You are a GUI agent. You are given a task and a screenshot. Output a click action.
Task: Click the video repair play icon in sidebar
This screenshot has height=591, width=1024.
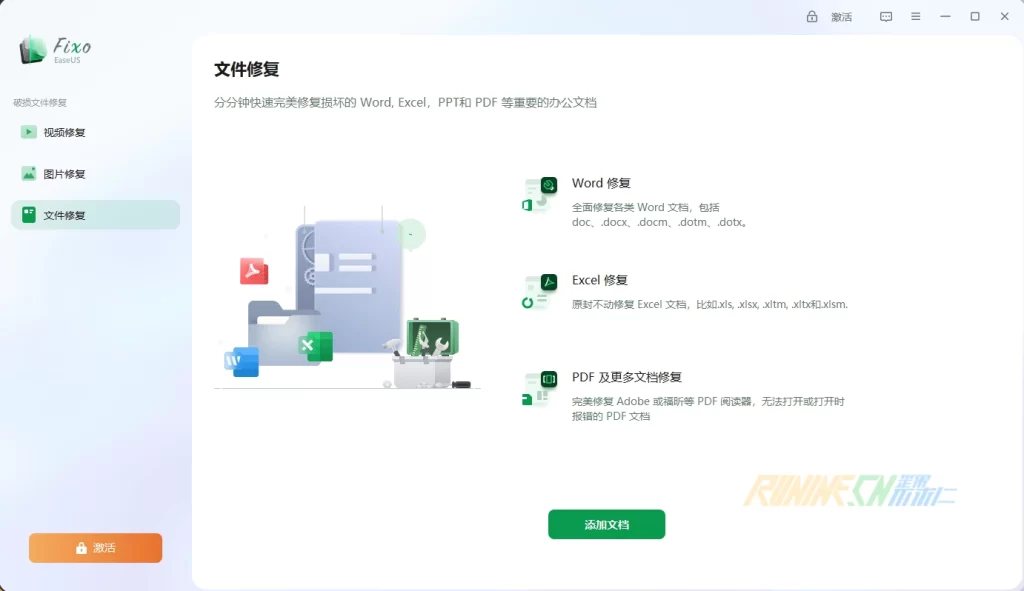(29, 132)
